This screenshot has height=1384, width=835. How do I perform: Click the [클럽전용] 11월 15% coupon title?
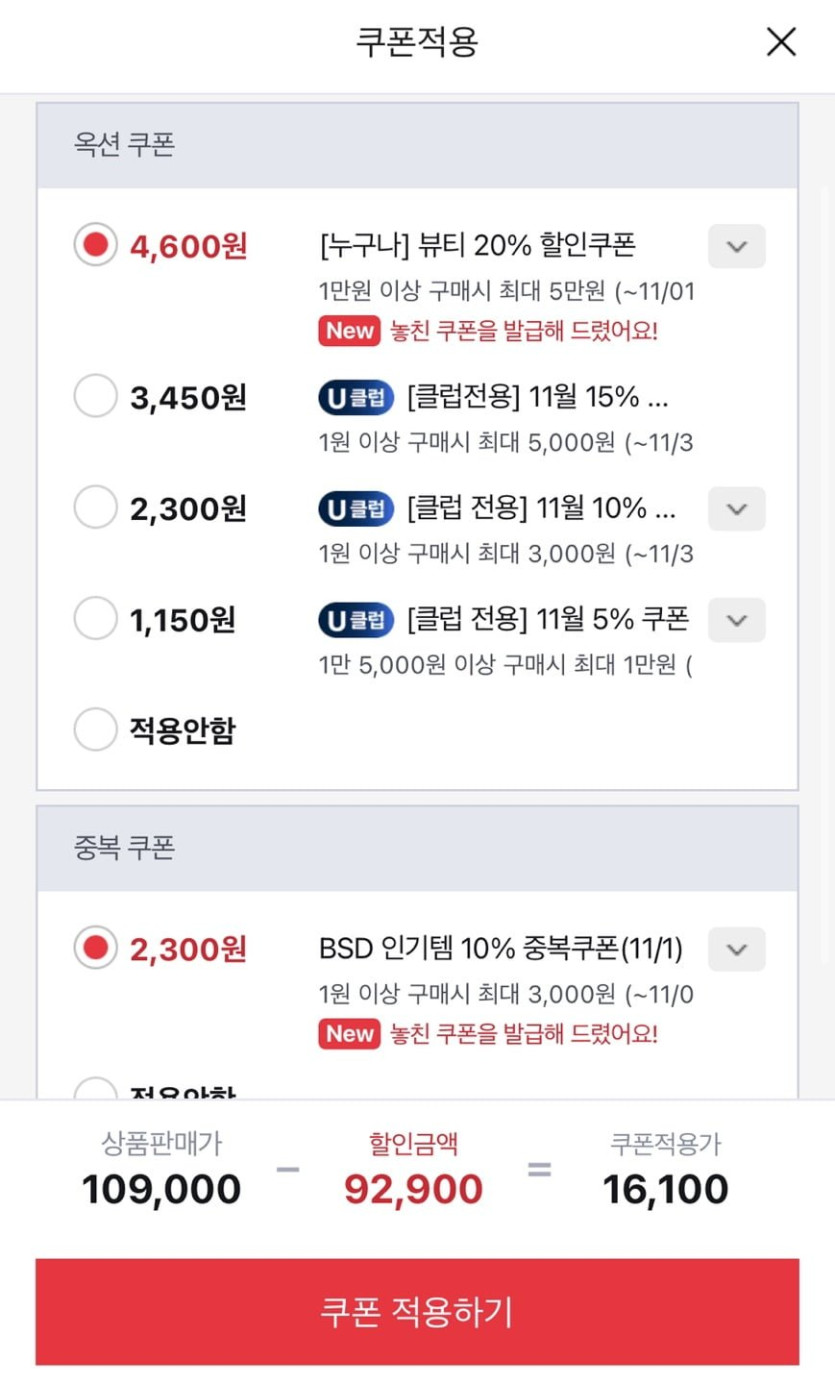pos(537,398)
